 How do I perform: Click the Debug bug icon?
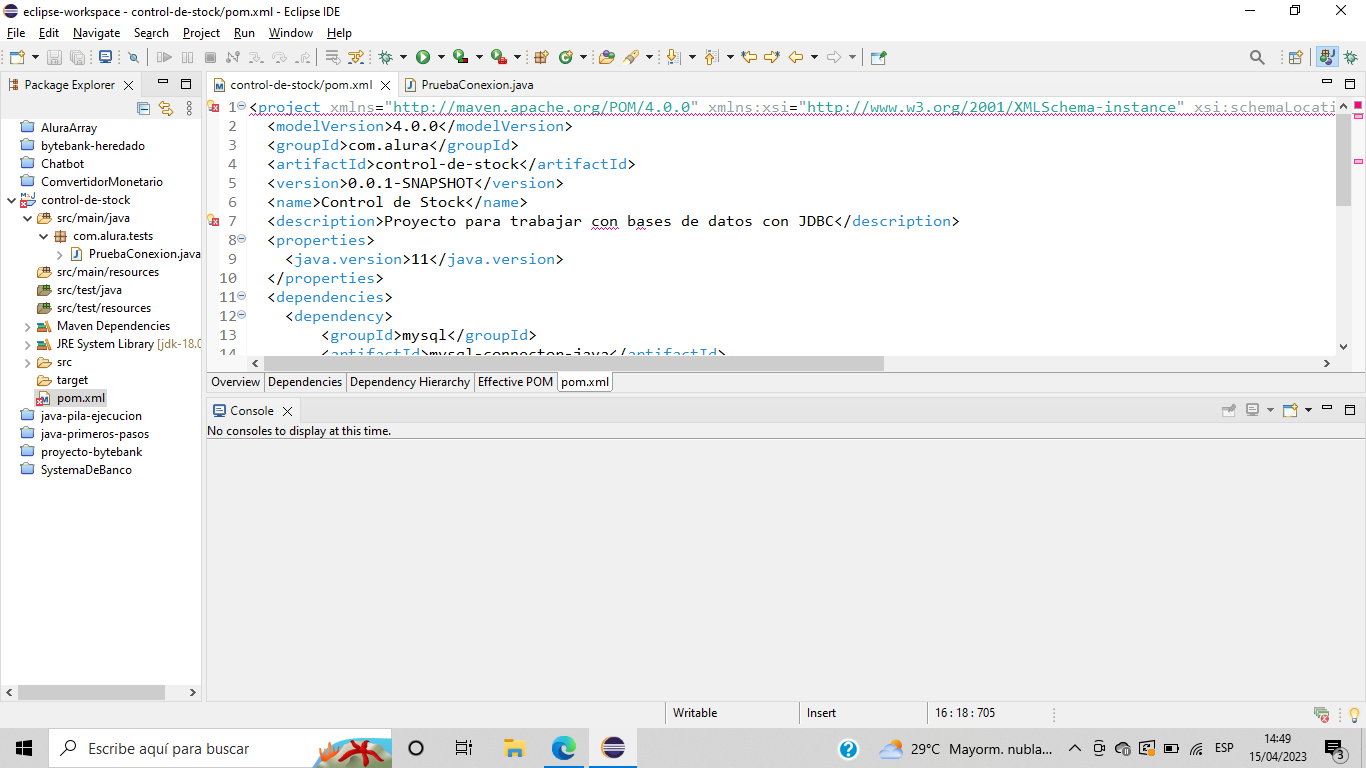point(386,58)
